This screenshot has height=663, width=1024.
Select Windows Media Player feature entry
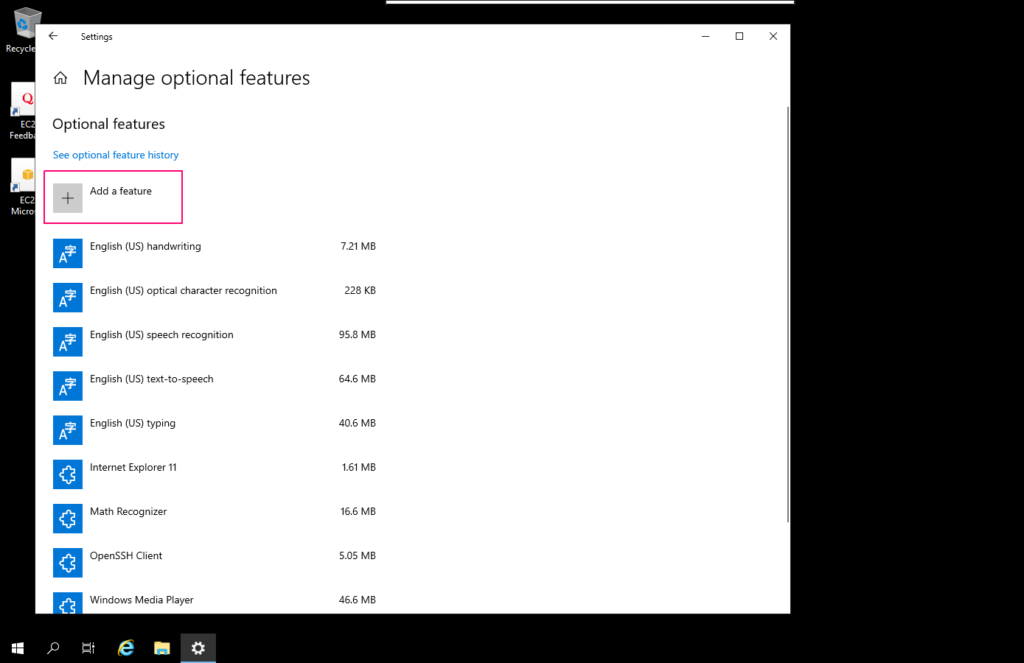(141, 600)
